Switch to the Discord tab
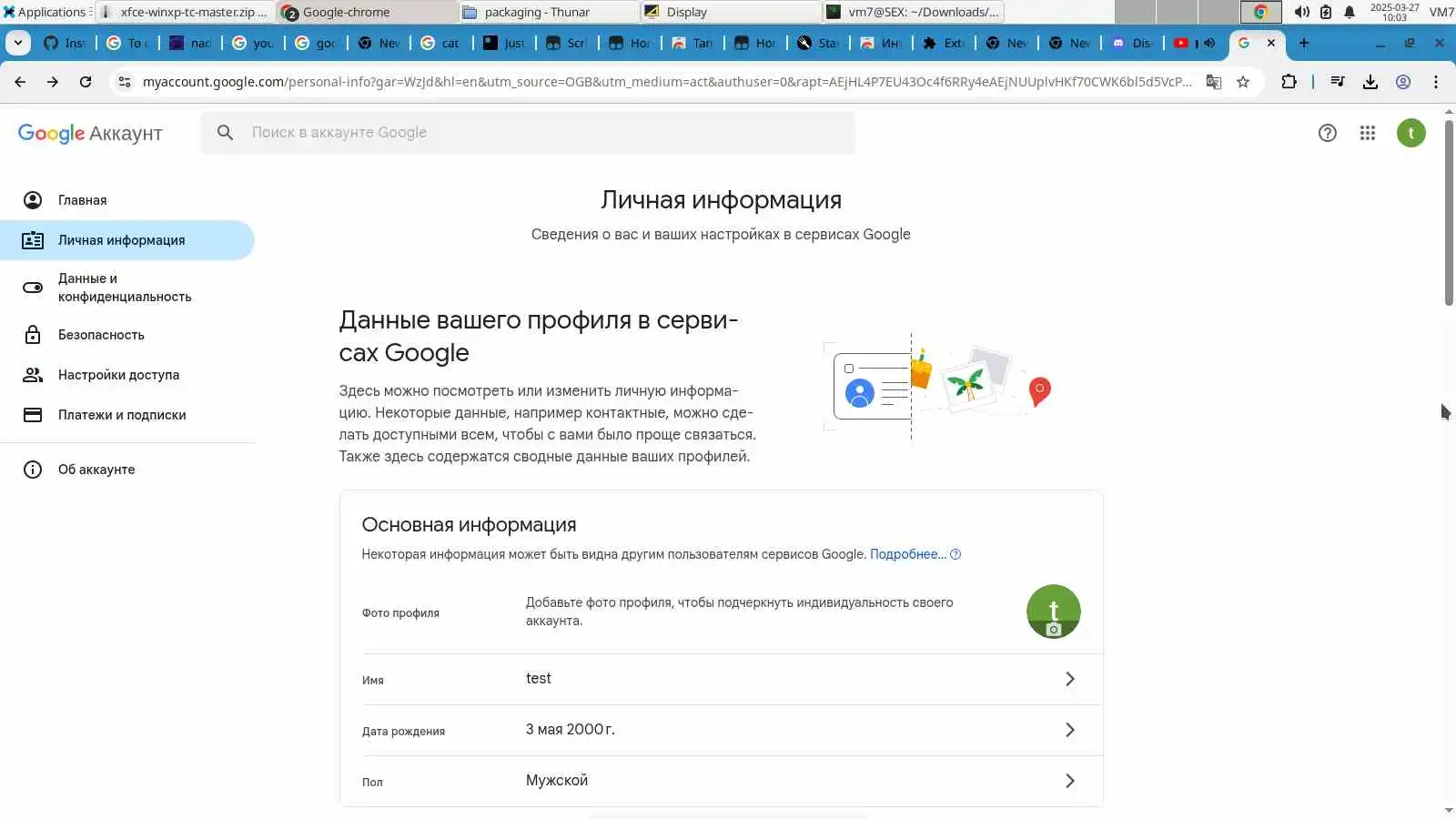The image size is (1456, 819). click(1132, 43)
